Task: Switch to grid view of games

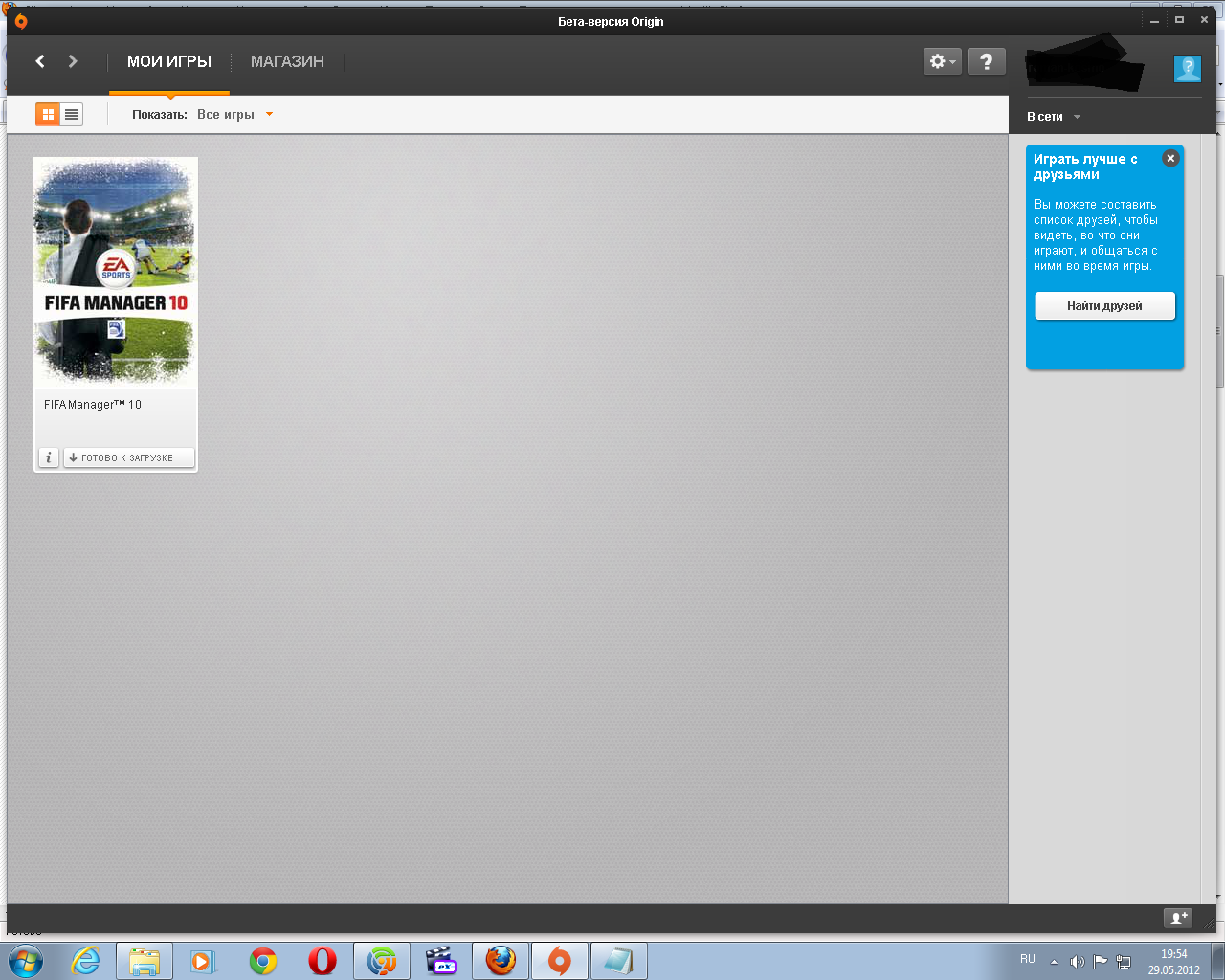Action: click(x=48, y=115)
